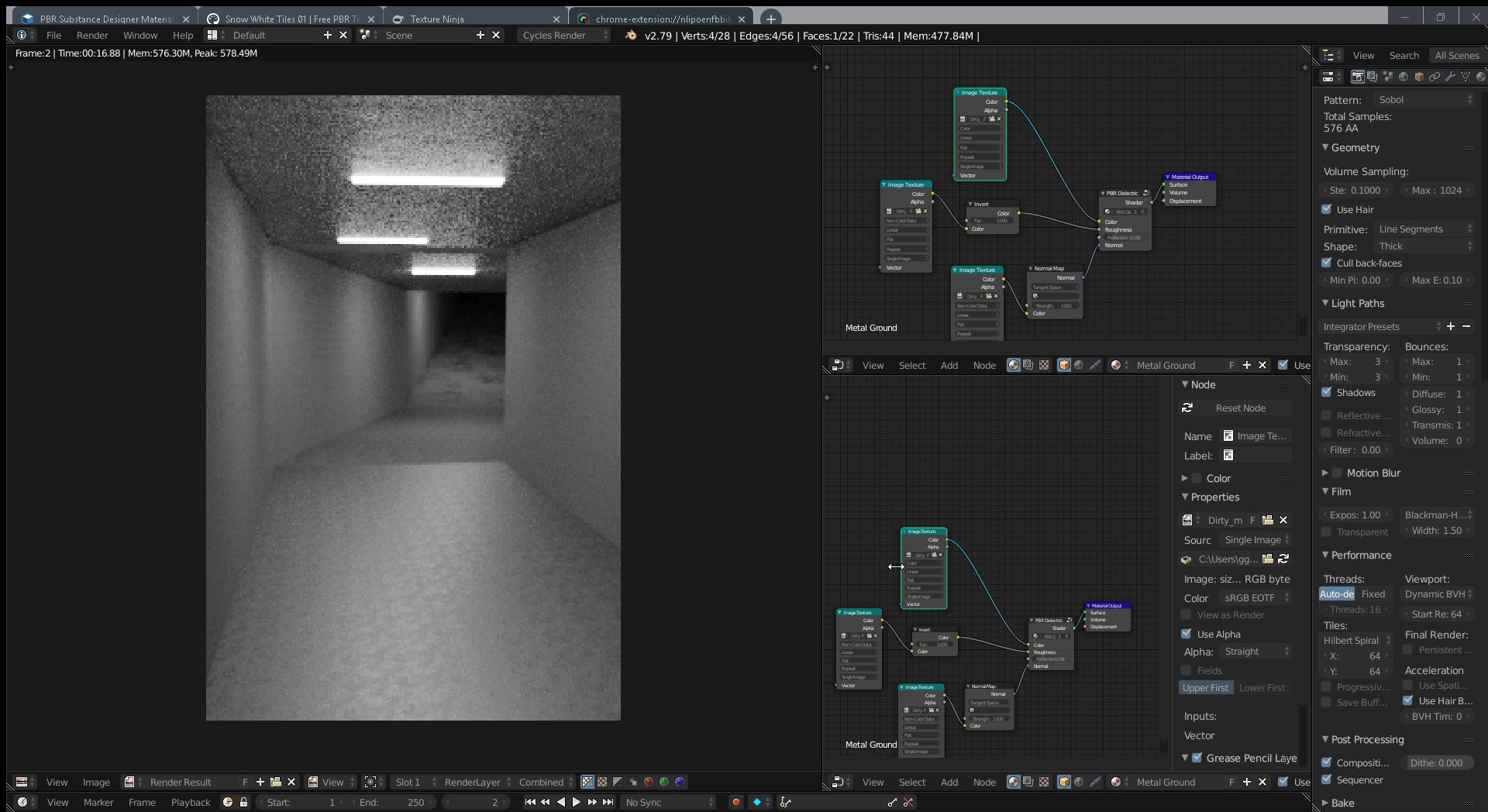
Task: Toggle the red channel view in the image editor
Action: [x=649, y=782]
